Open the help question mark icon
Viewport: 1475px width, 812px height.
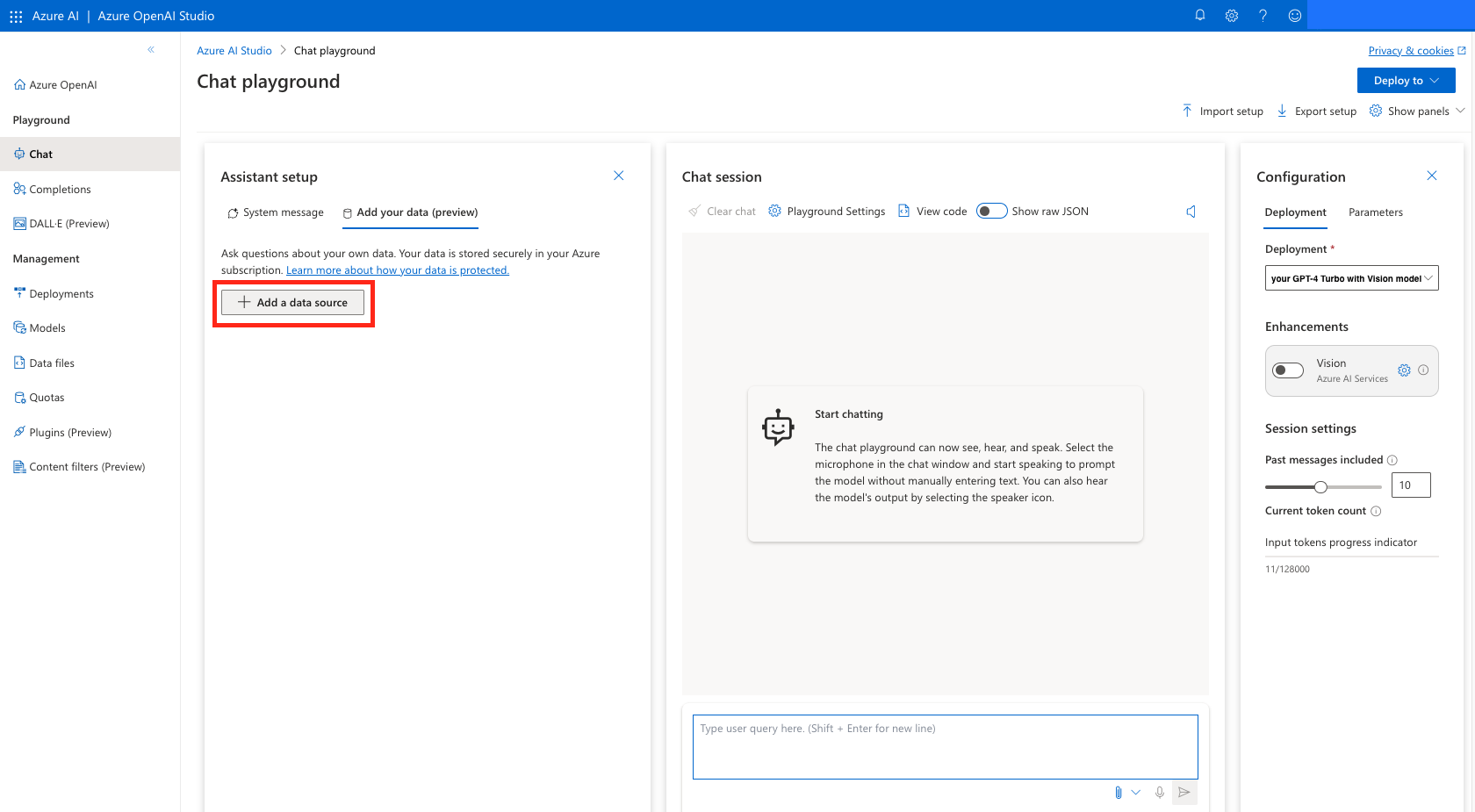[x=1263, y=16]
